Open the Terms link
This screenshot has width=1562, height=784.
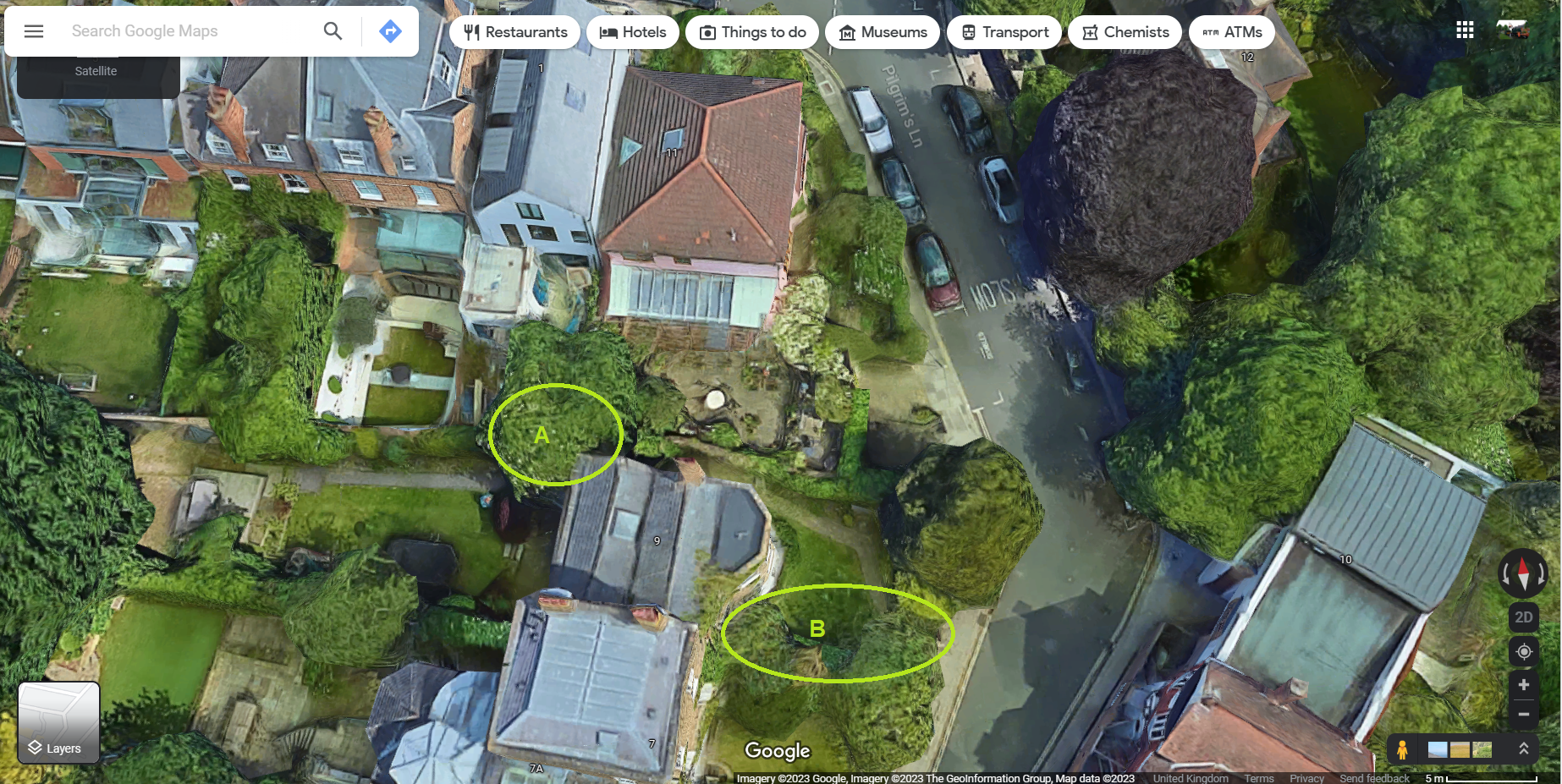point(1259,778)
